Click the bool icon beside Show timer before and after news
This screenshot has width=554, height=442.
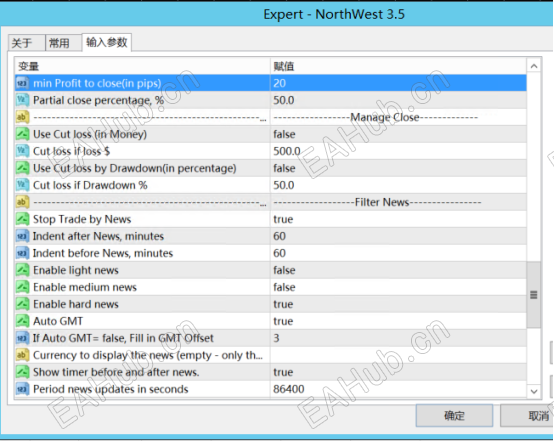(22, 372)
